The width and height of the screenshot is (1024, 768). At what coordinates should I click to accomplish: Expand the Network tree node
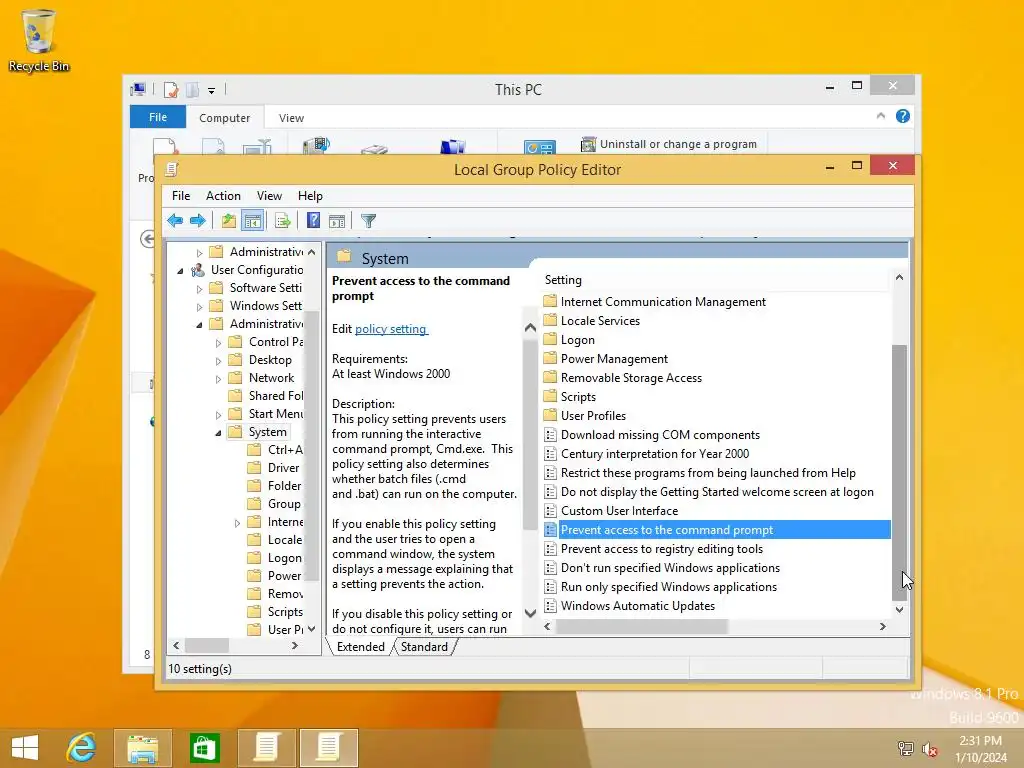pyautogui.click(x=219, y=378)
